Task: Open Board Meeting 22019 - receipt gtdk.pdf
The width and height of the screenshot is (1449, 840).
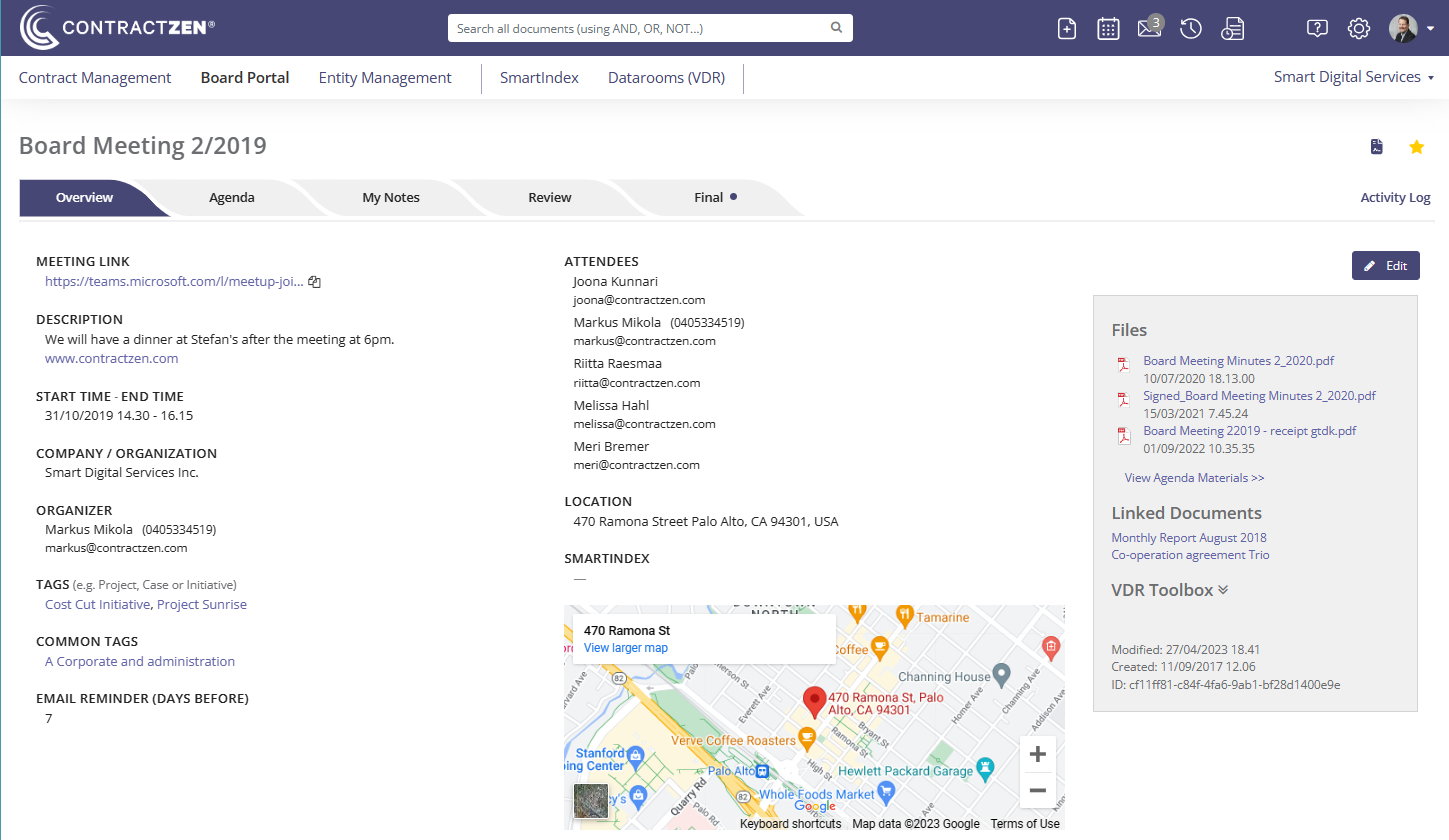Action: [1250, 431]
